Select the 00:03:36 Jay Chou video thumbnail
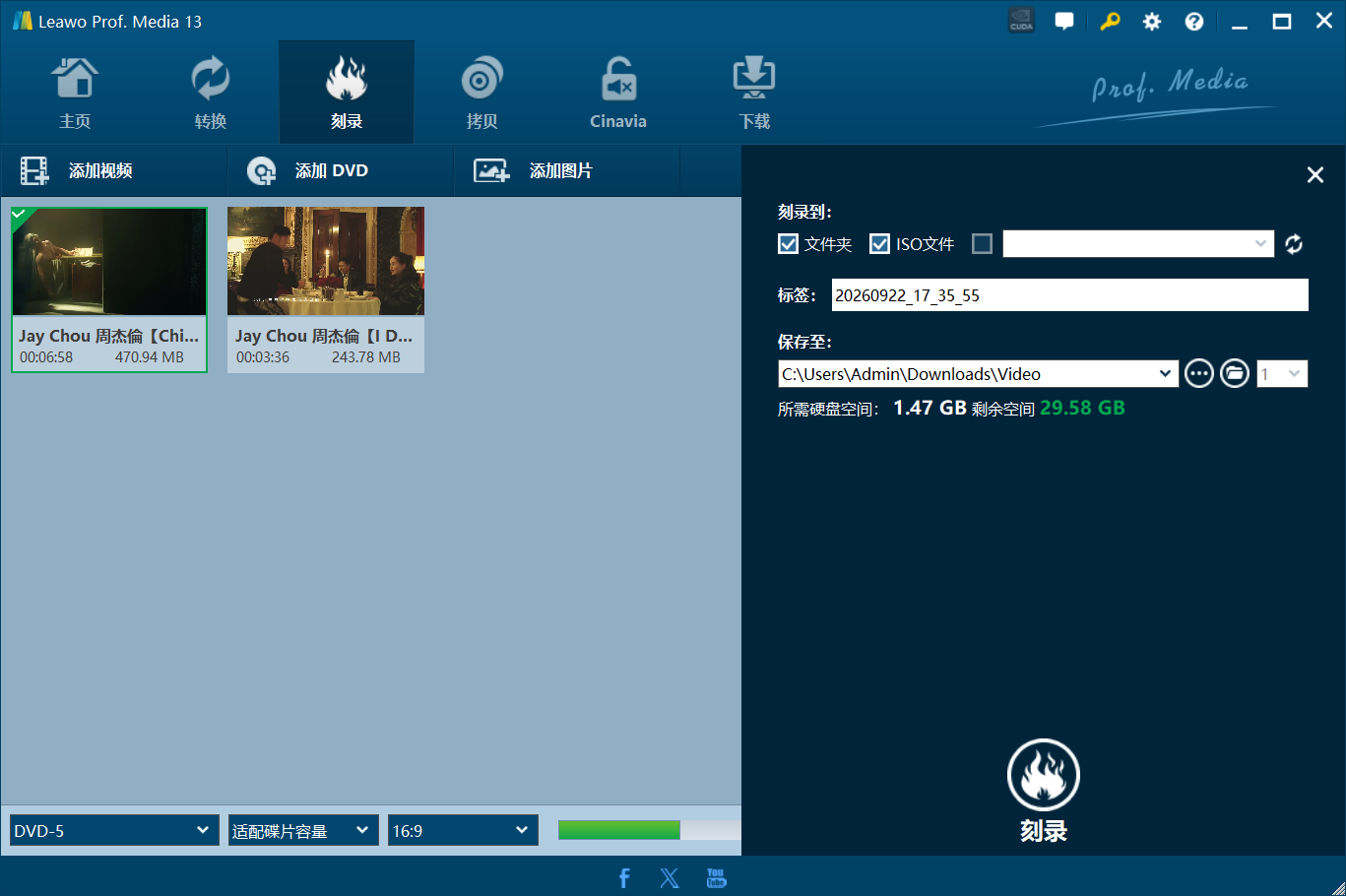 [326, 262]
